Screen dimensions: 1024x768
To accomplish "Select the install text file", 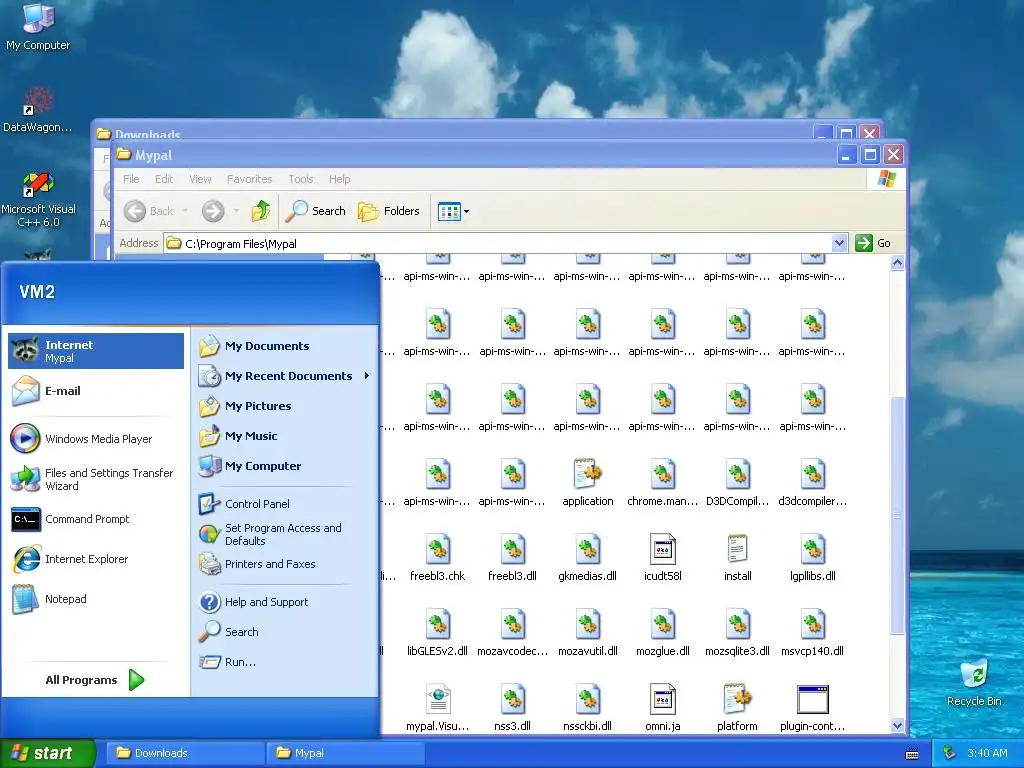I will coord(737,557).
